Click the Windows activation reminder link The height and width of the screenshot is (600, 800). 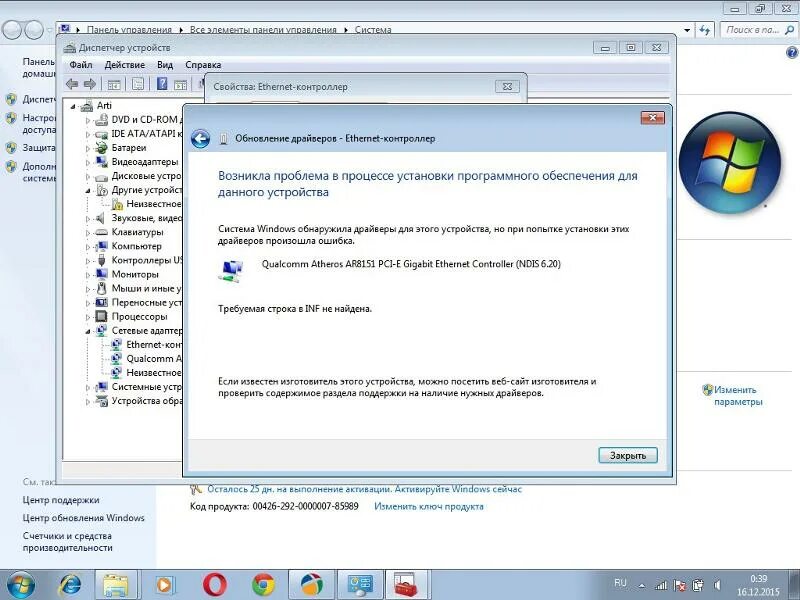point(364,489)
